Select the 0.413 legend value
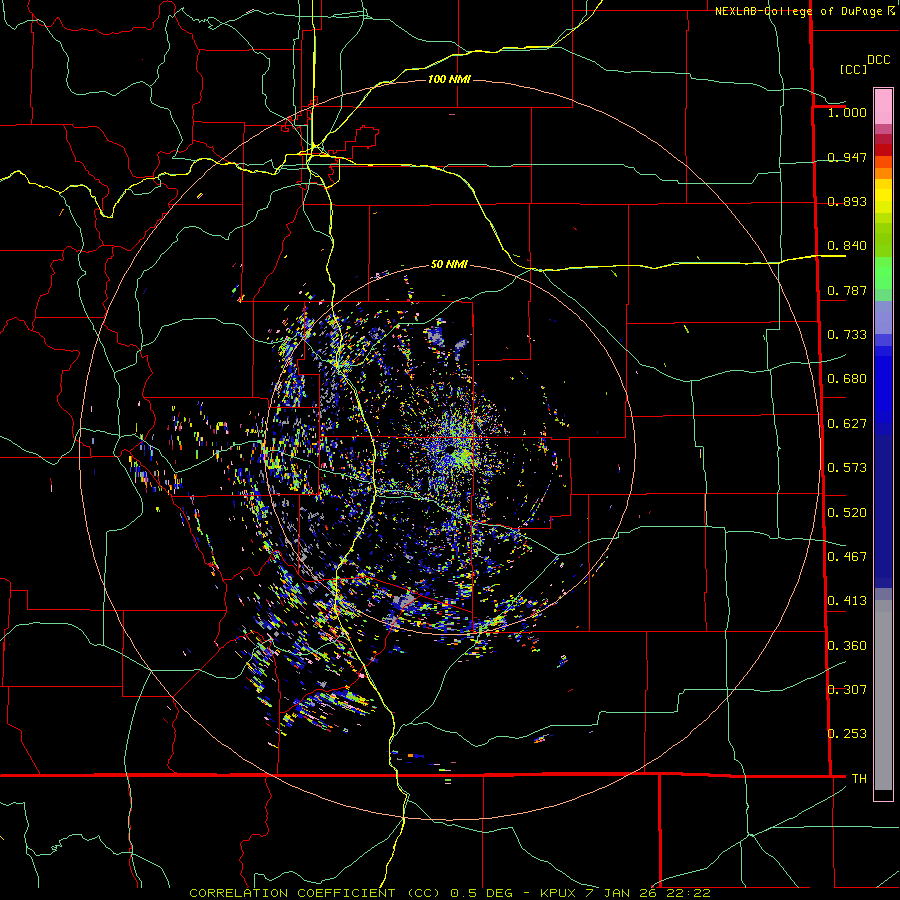This screenshot has height=900, width=900. click(x=847, y=601)
